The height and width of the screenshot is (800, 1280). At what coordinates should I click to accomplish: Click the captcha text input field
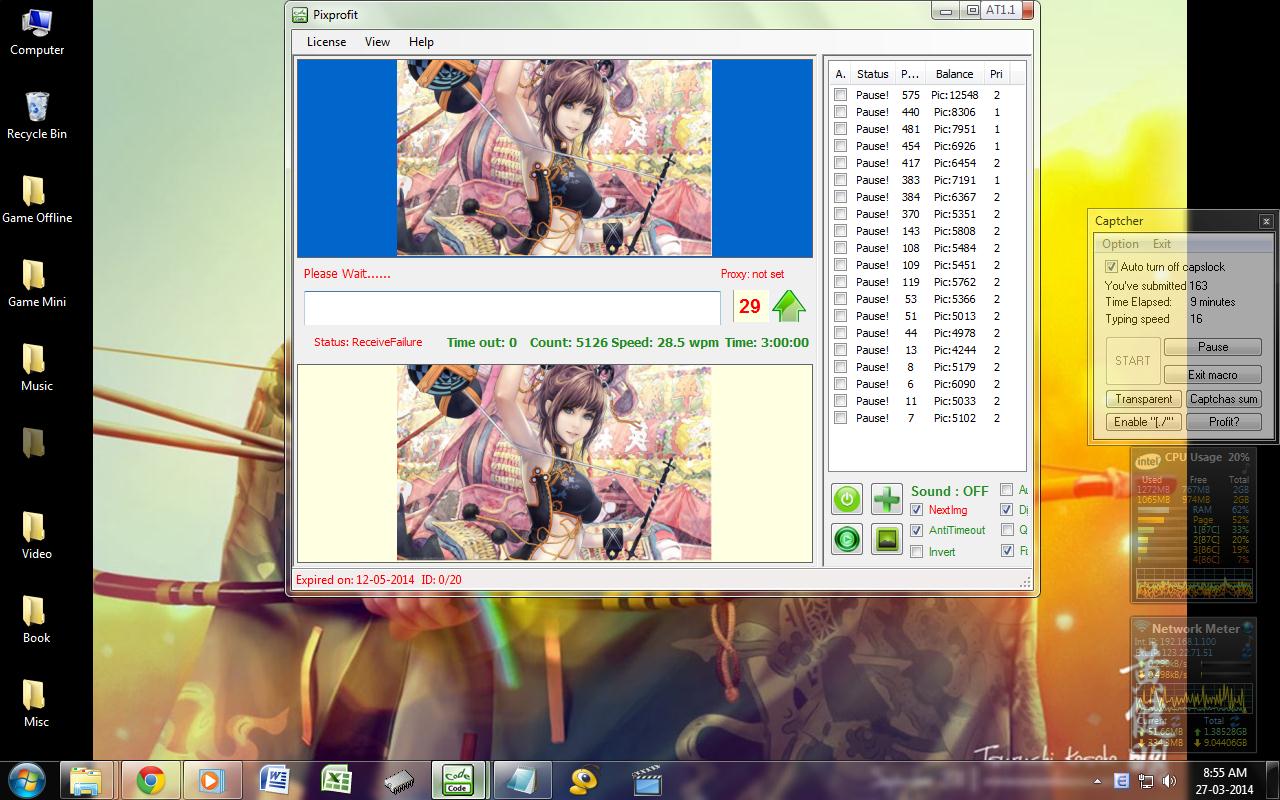click(x=512, y=307)
